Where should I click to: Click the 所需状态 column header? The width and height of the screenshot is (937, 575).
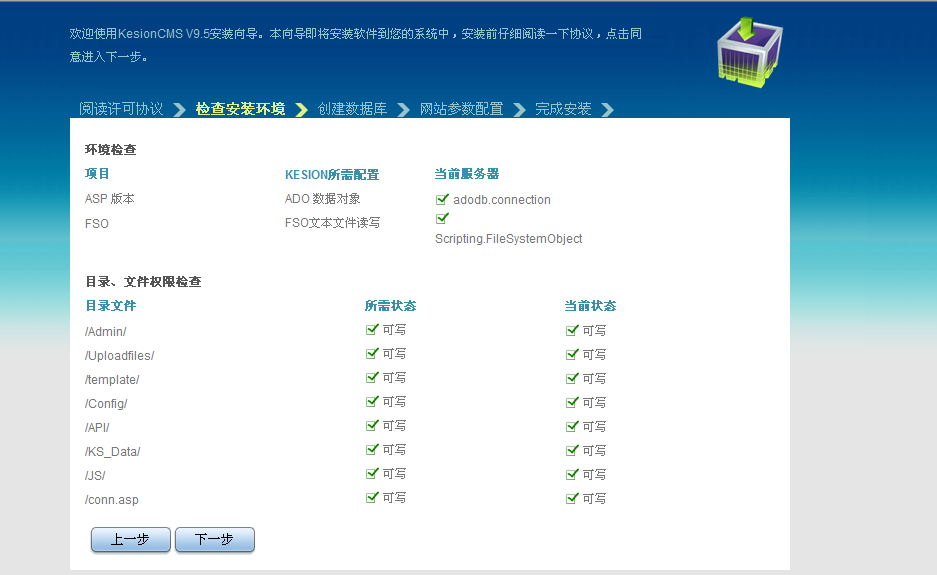tap(391, 305)
